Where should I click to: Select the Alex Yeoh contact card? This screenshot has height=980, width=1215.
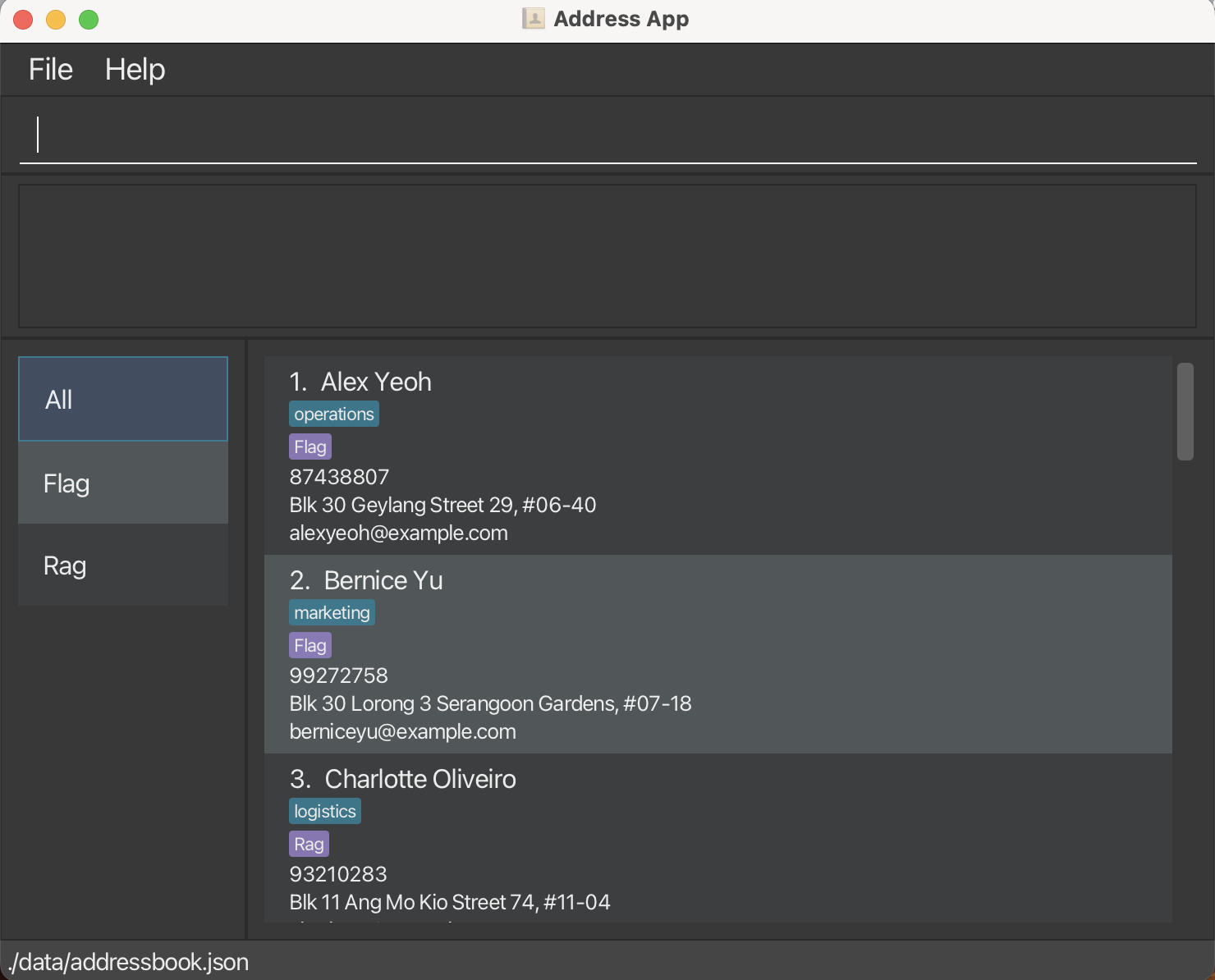(718, 456)
